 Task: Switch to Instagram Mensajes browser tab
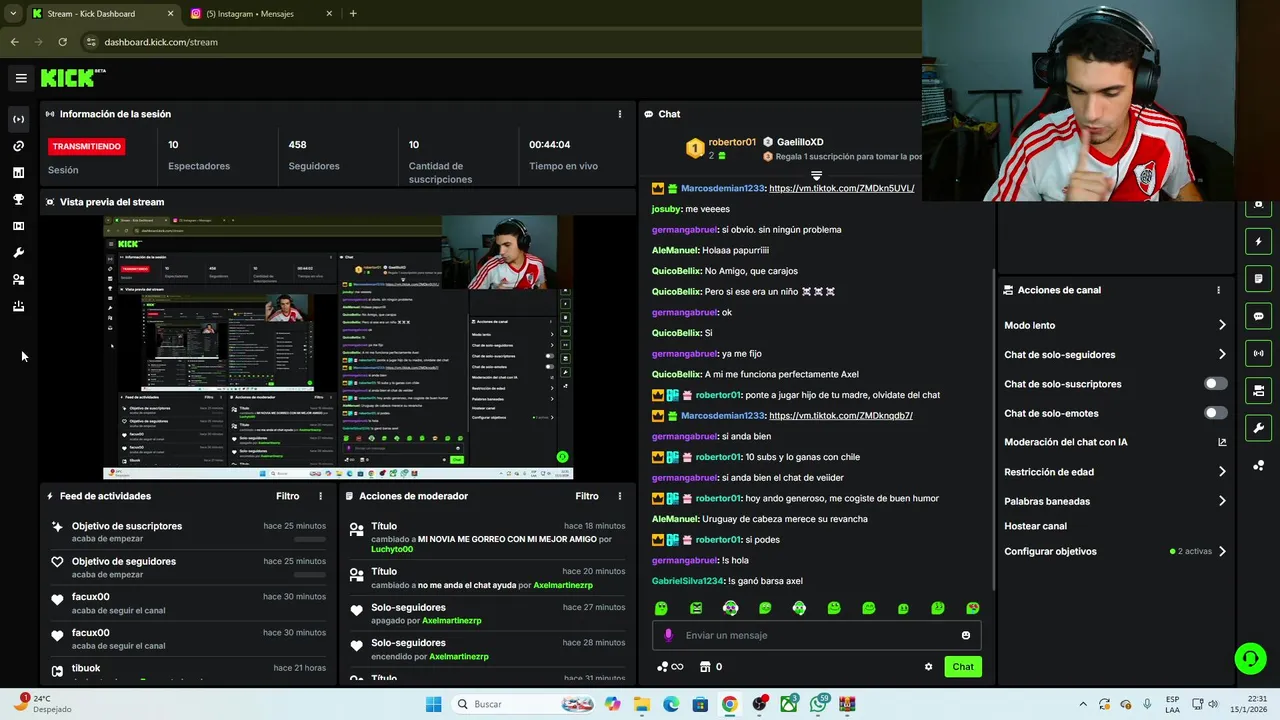tap(261, 14)
